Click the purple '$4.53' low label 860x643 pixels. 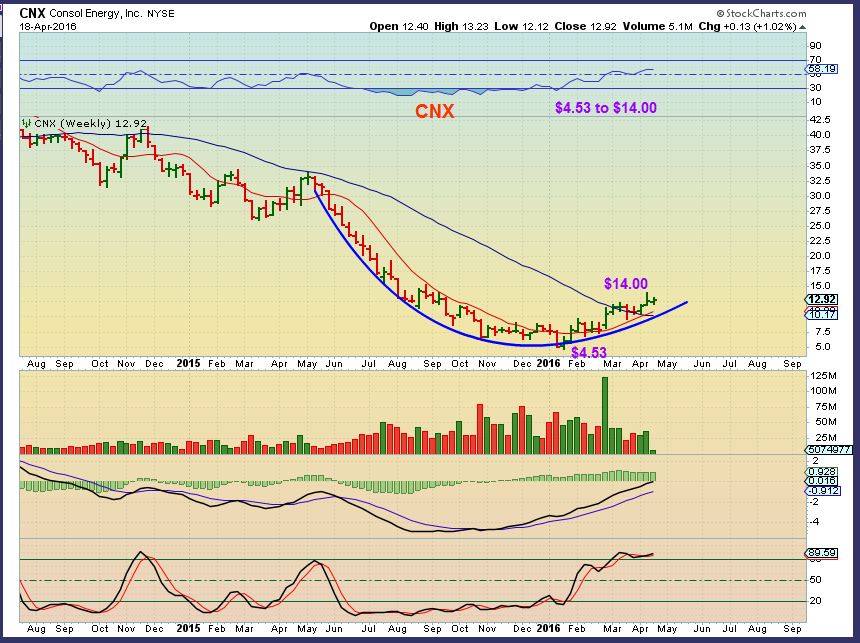[x=589, y=352]
